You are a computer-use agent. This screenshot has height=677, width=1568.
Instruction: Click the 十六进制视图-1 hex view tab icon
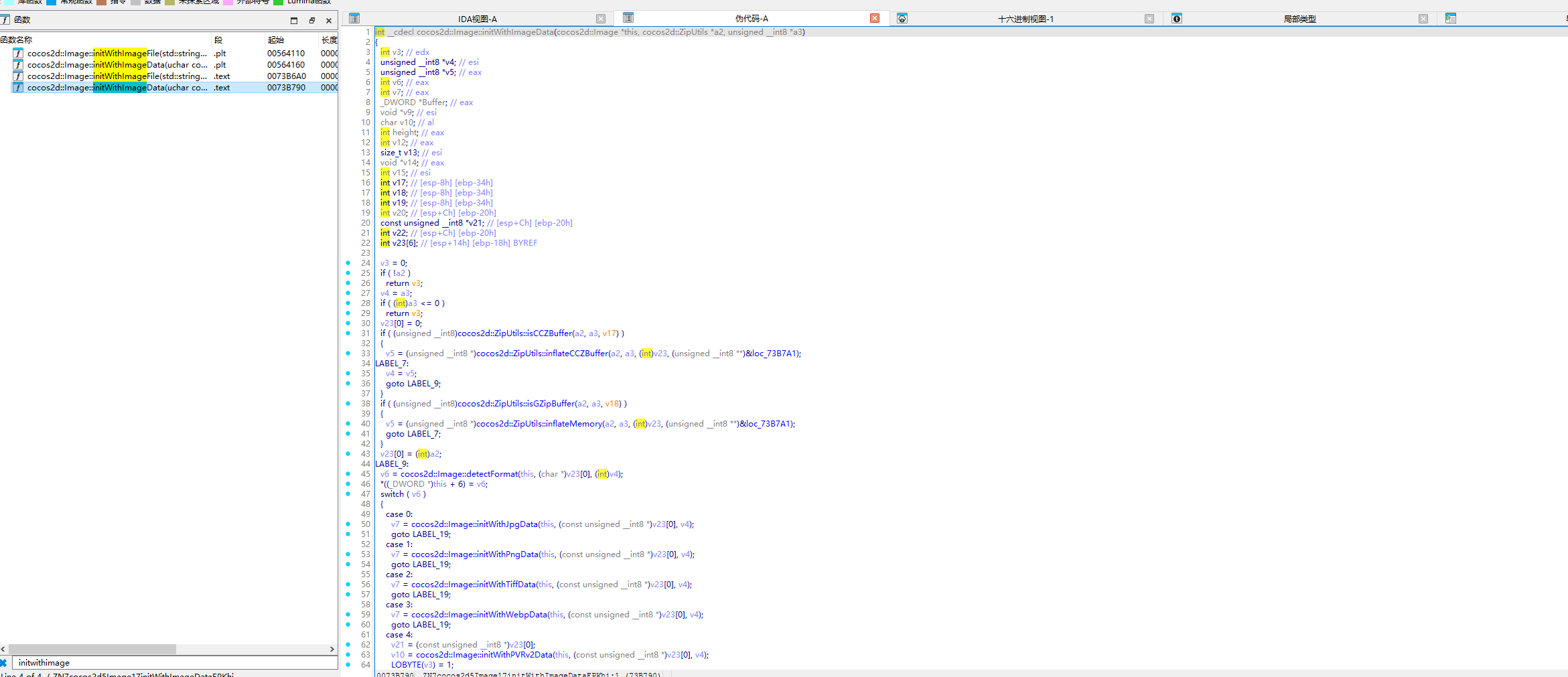(902, 19)
